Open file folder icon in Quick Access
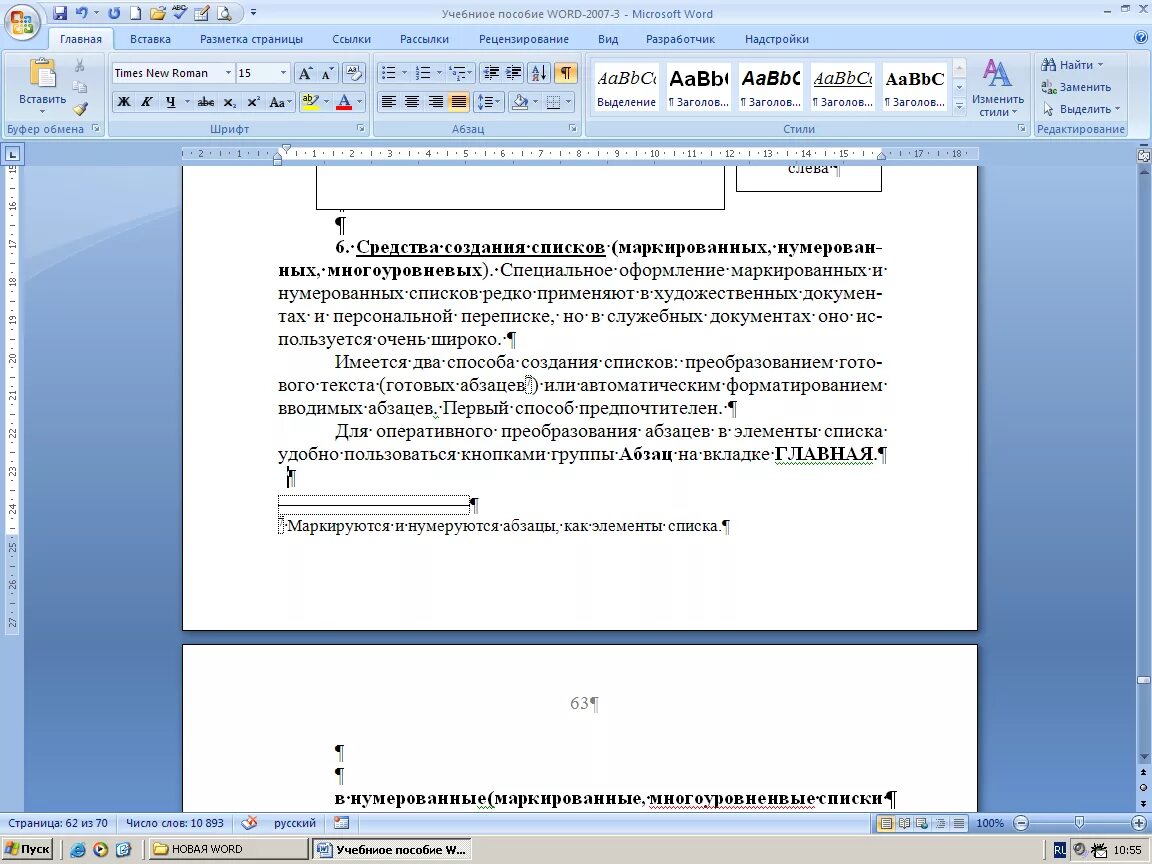Viewport: 1152px width, 864px height. pos(157,13)
